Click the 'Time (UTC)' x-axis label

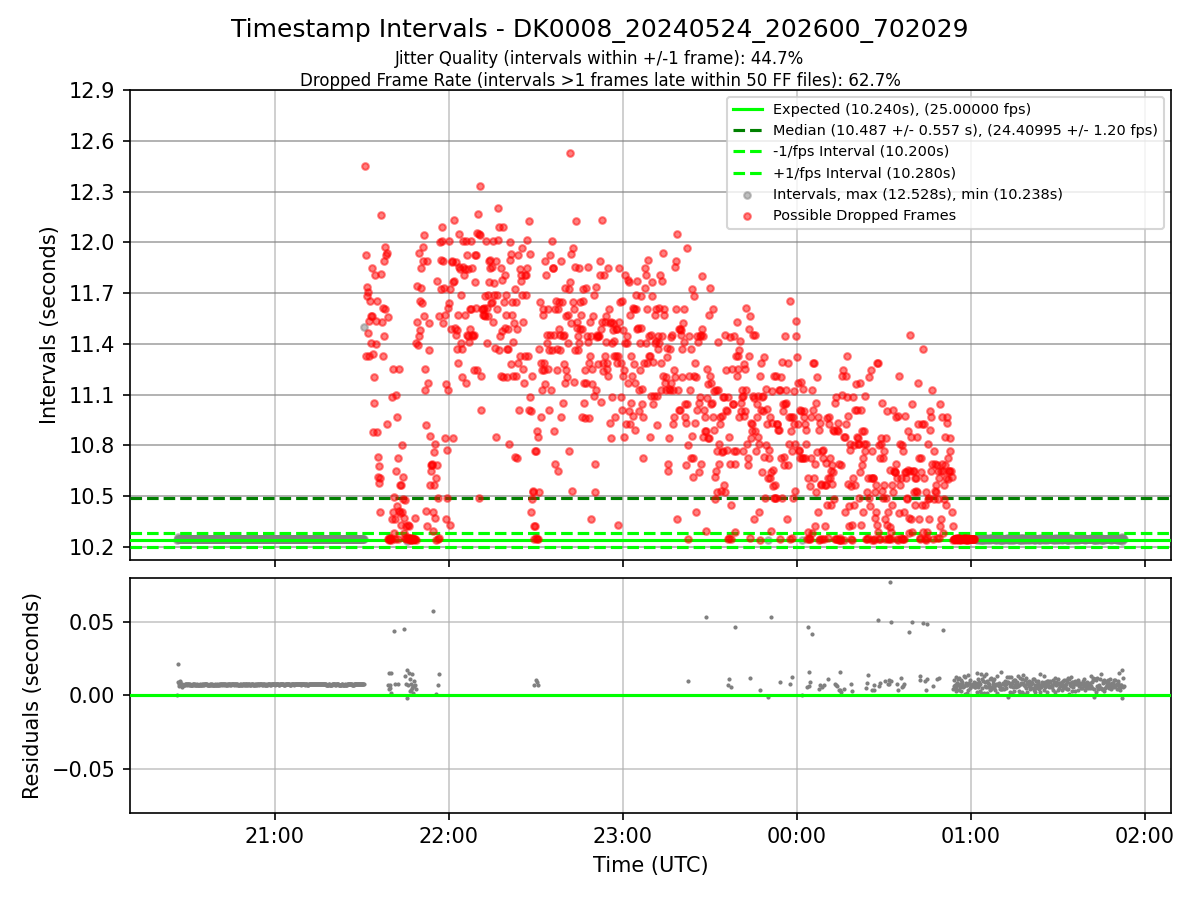(650, 865)
